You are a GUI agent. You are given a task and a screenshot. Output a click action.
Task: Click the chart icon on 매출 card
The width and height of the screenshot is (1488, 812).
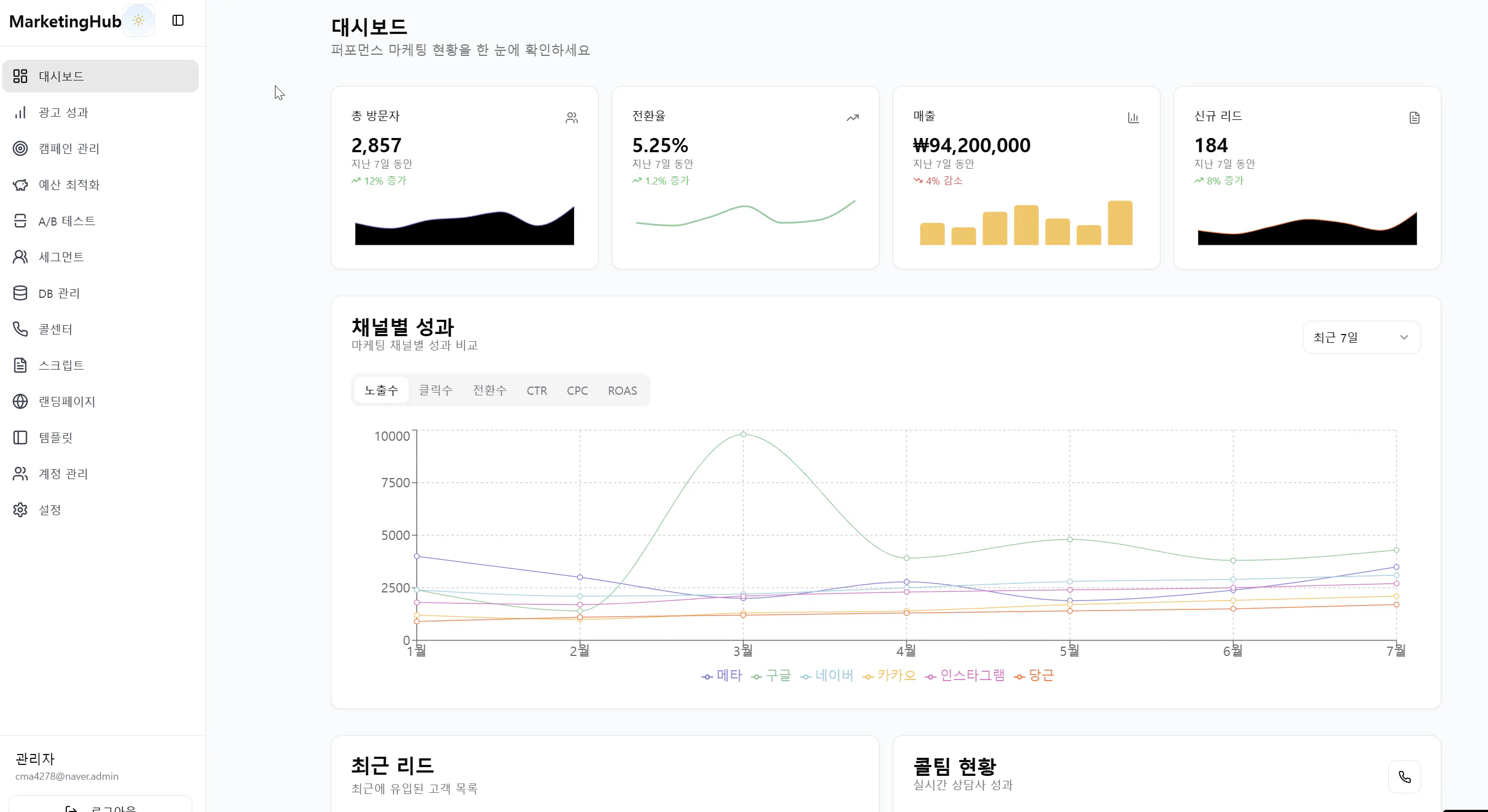[x=1133, y=118]
